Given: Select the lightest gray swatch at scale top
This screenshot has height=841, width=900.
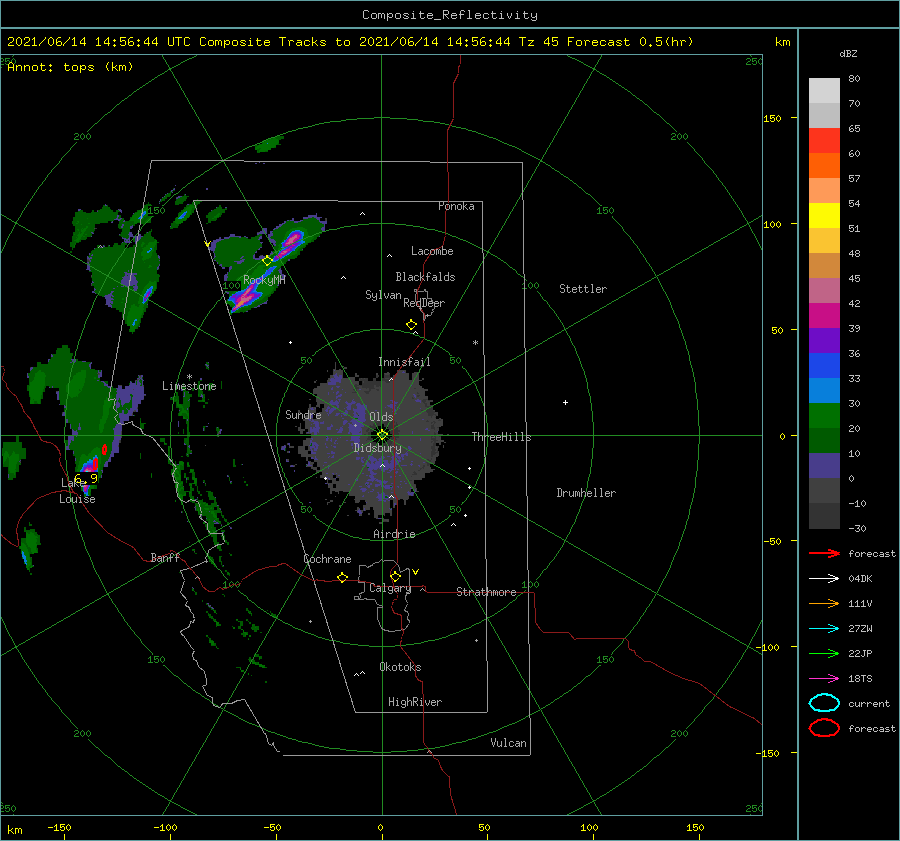Looking at the screenshot, I should click(824, 91).
